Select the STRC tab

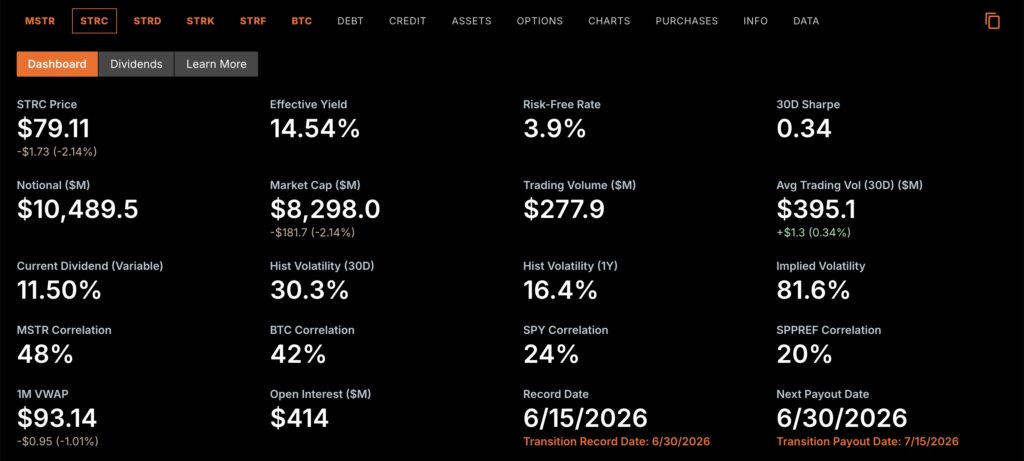[95, 21]
